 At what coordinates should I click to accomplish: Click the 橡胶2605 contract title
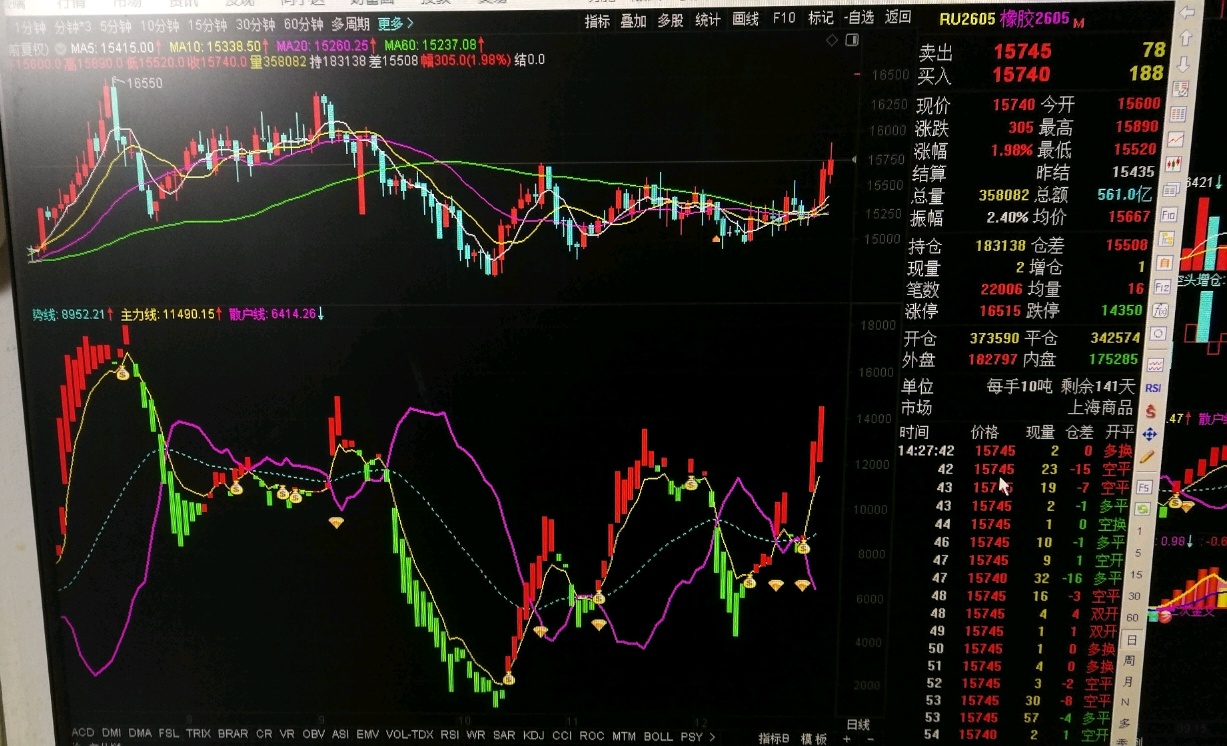[1035, 18]
